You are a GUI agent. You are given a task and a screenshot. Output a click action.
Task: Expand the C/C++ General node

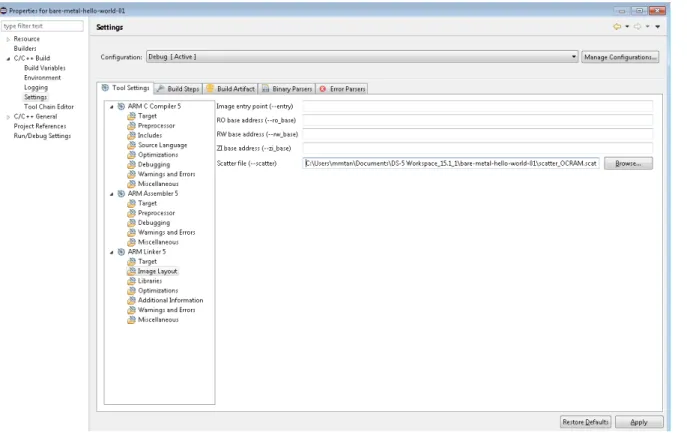pos(8,117)
